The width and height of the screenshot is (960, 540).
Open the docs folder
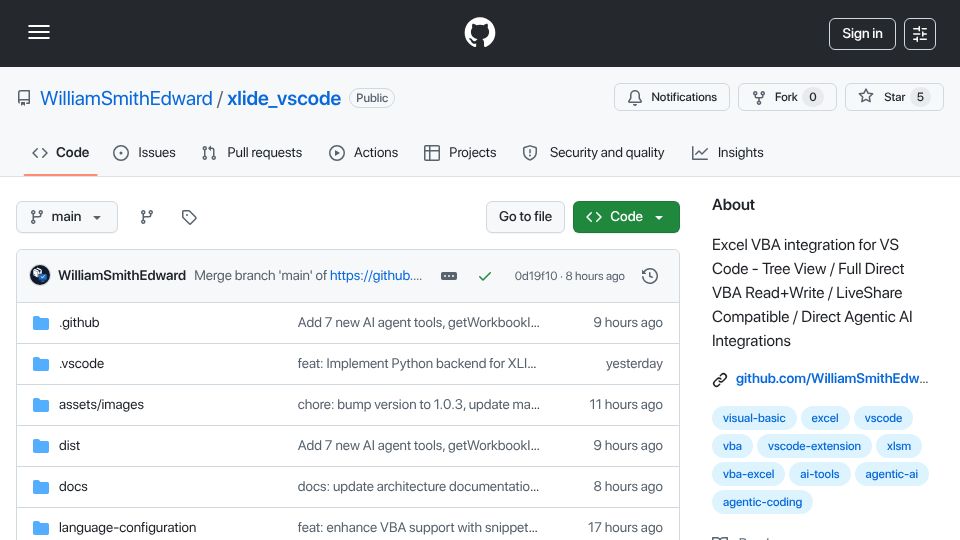pos(73,487)
